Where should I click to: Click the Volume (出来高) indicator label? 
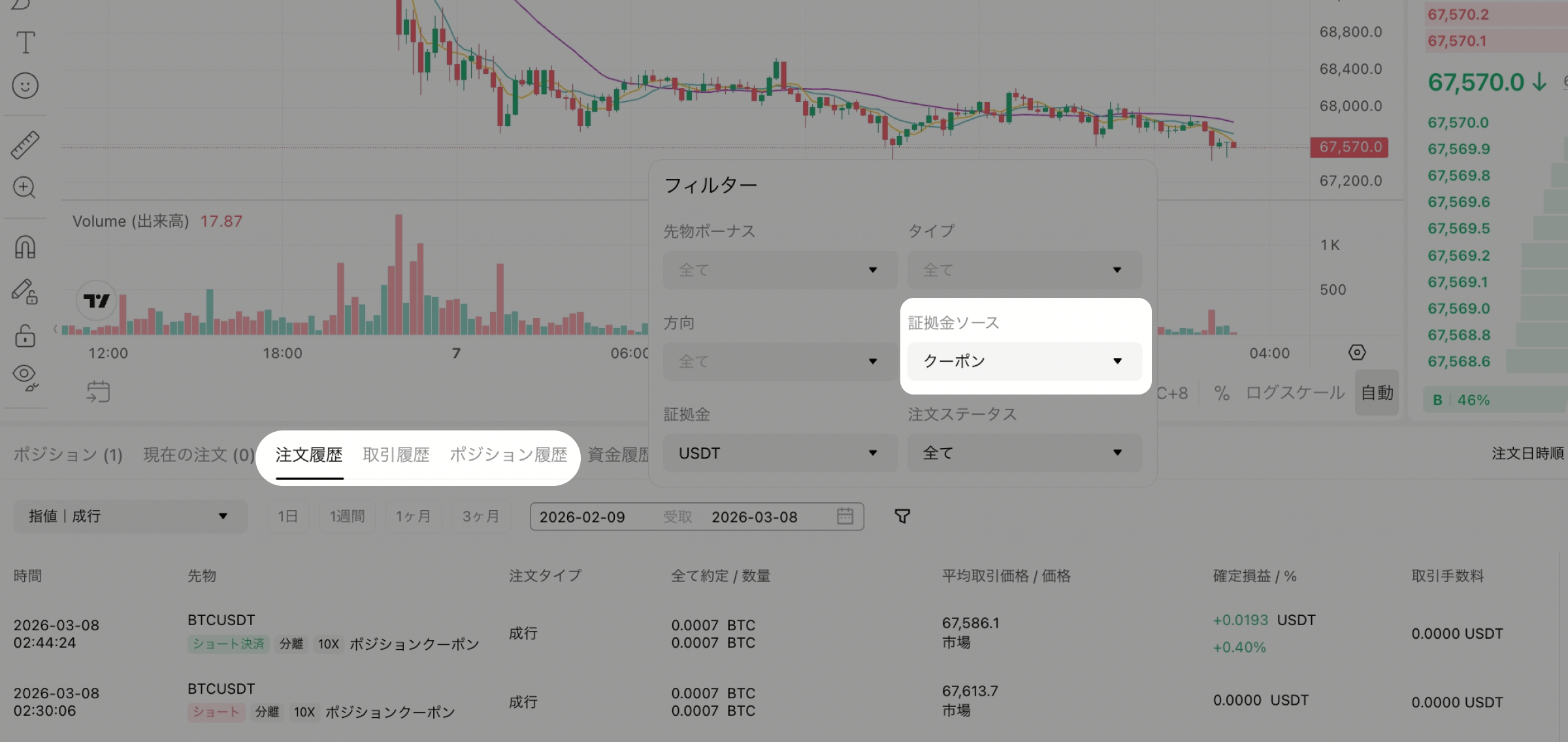point(131,221)
